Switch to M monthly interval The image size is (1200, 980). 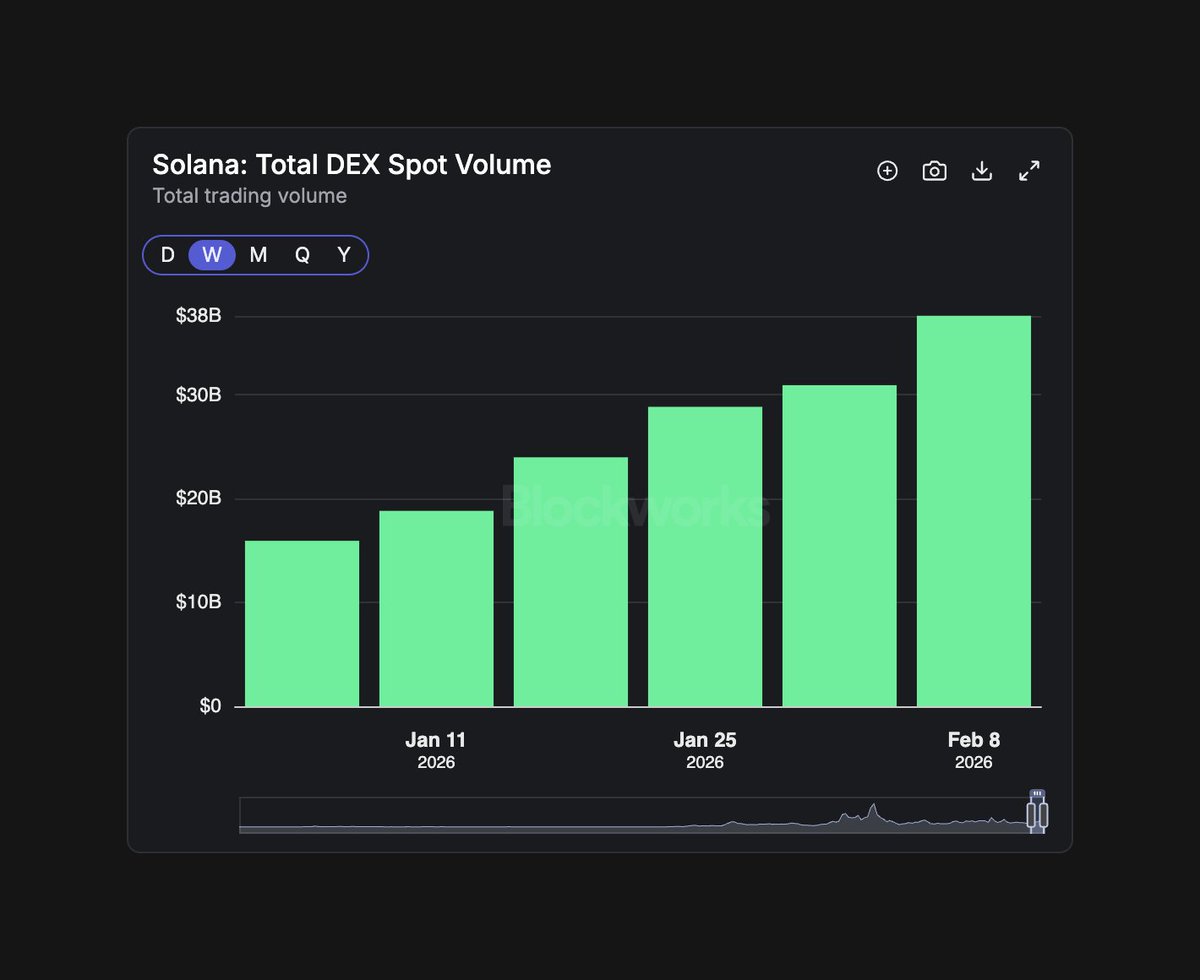(258, 255)
